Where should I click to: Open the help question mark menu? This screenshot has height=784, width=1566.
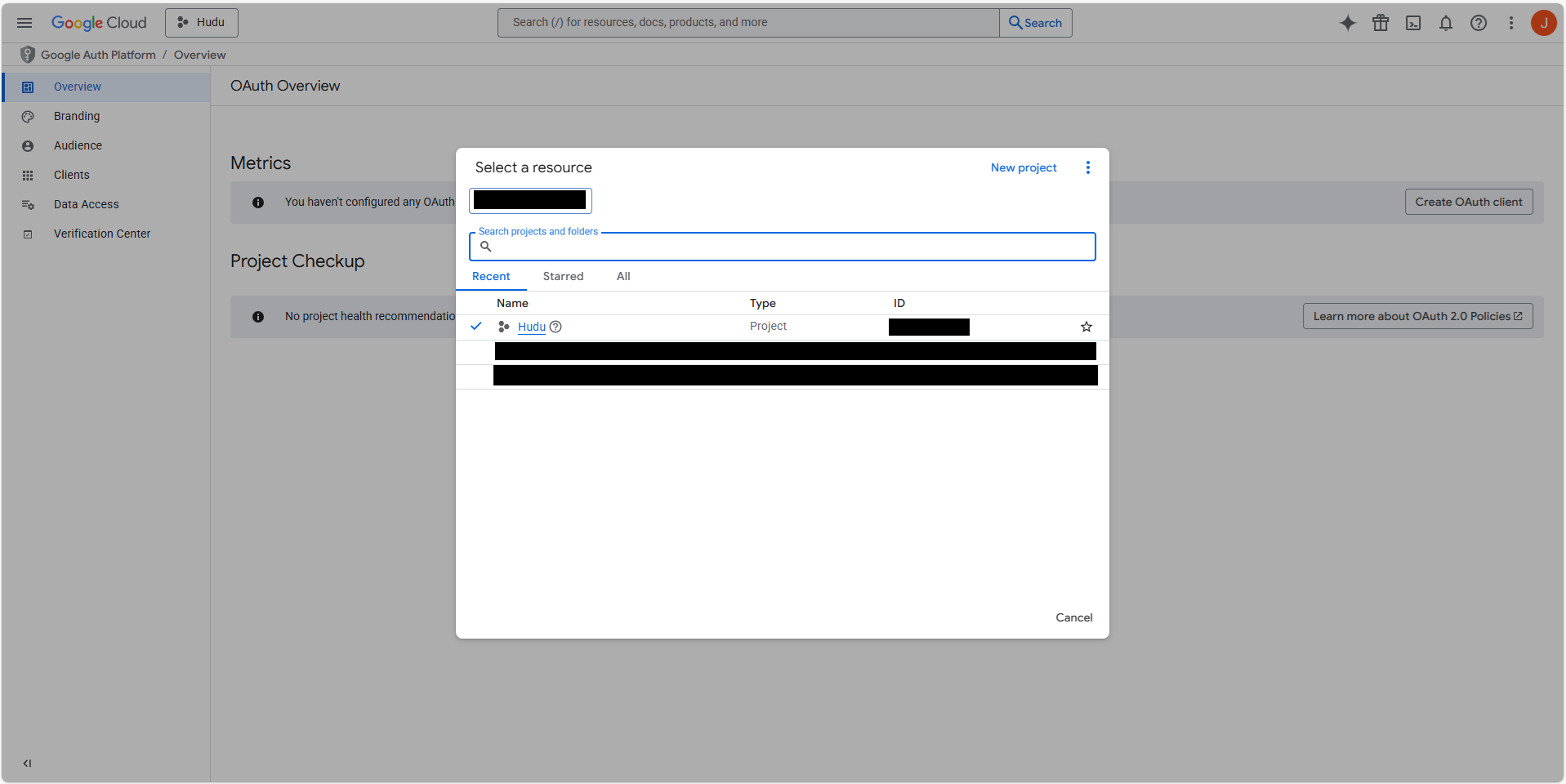click(x=1479, y=23)
